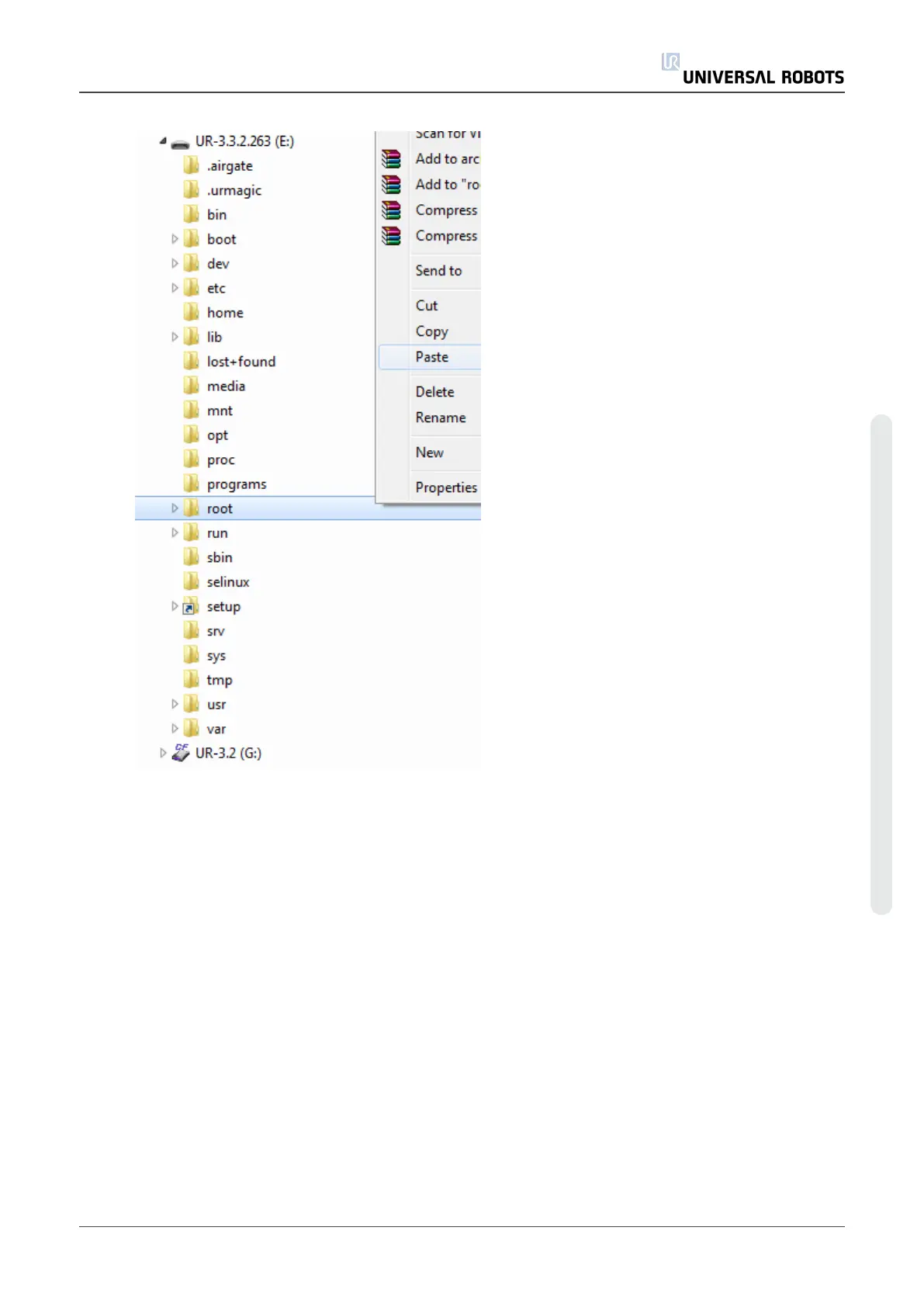Image resolution: width=924 pixels, height=1307 pixels.
Task: Open Properties from the context menu
Action: point(446,487)
